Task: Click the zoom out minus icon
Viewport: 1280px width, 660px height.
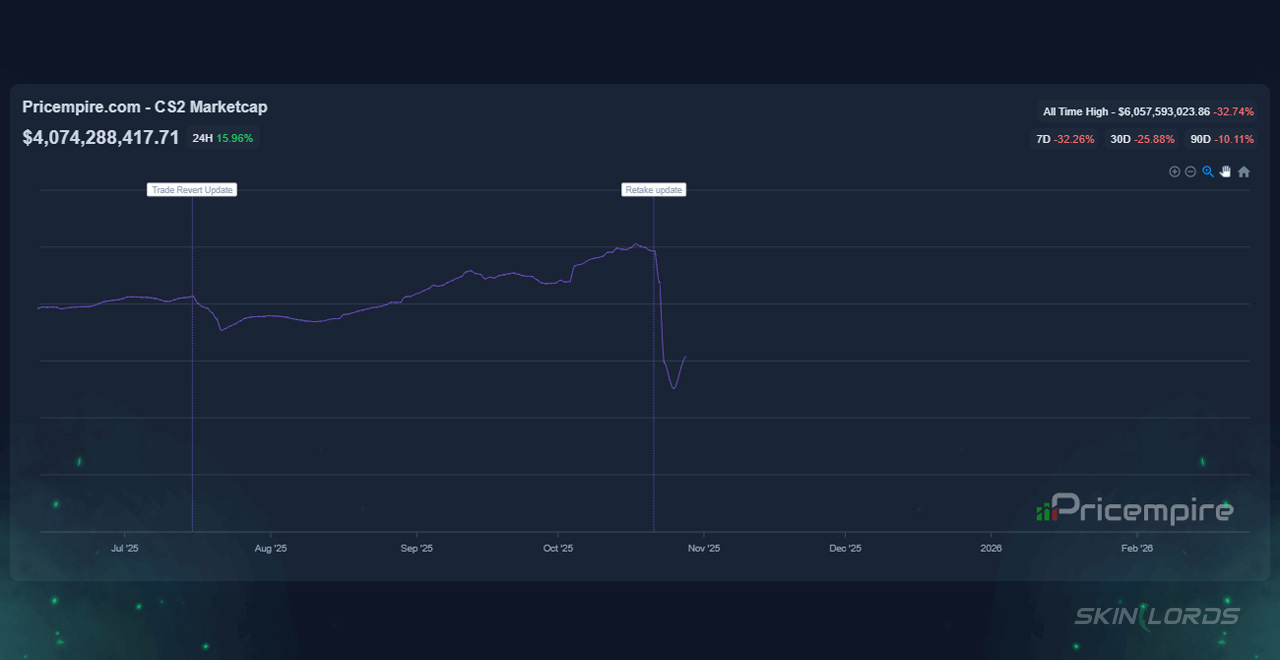Action: (x=1190, y=172)
